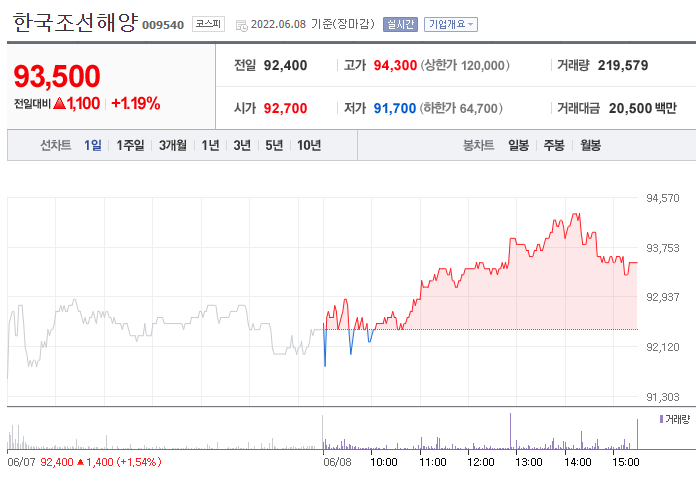Click the 92,120 y-axis label
This screenshot has height=484, width=696.
click(663, 347)
